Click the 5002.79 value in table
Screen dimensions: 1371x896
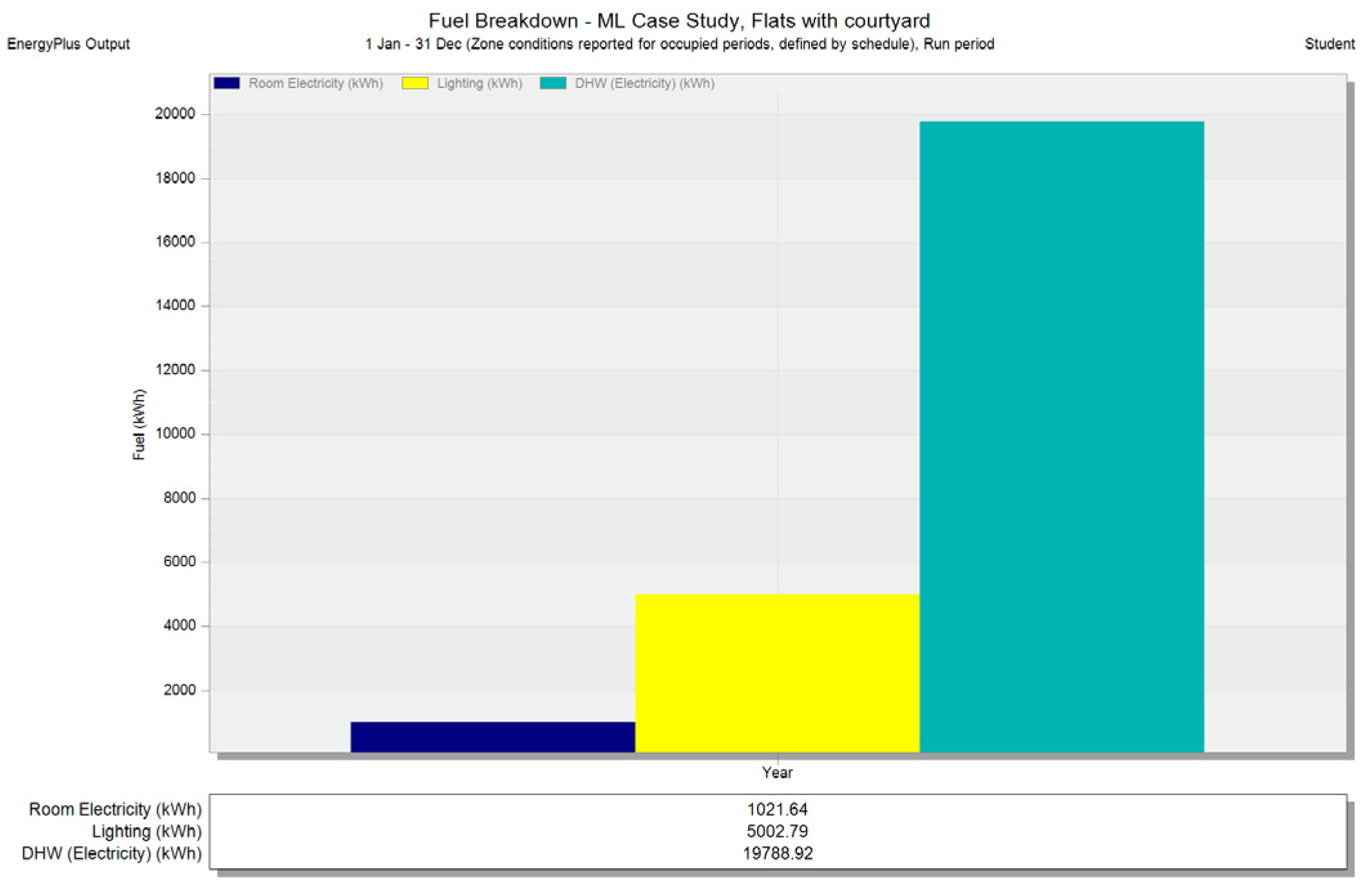click(x=777, y=831)
